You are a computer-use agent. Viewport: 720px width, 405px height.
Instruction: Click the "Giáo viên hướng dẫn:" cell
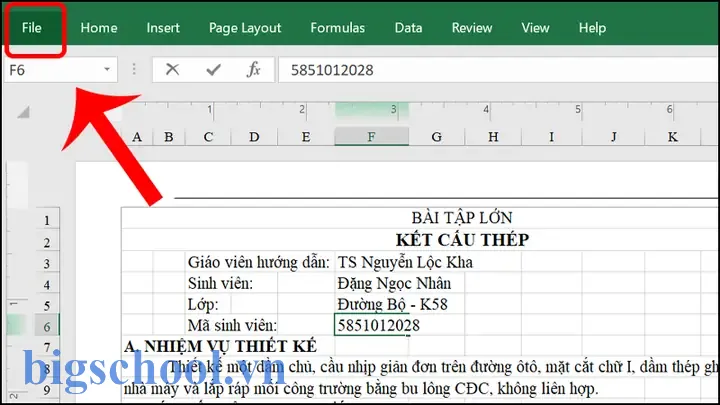tap(259, 262)
